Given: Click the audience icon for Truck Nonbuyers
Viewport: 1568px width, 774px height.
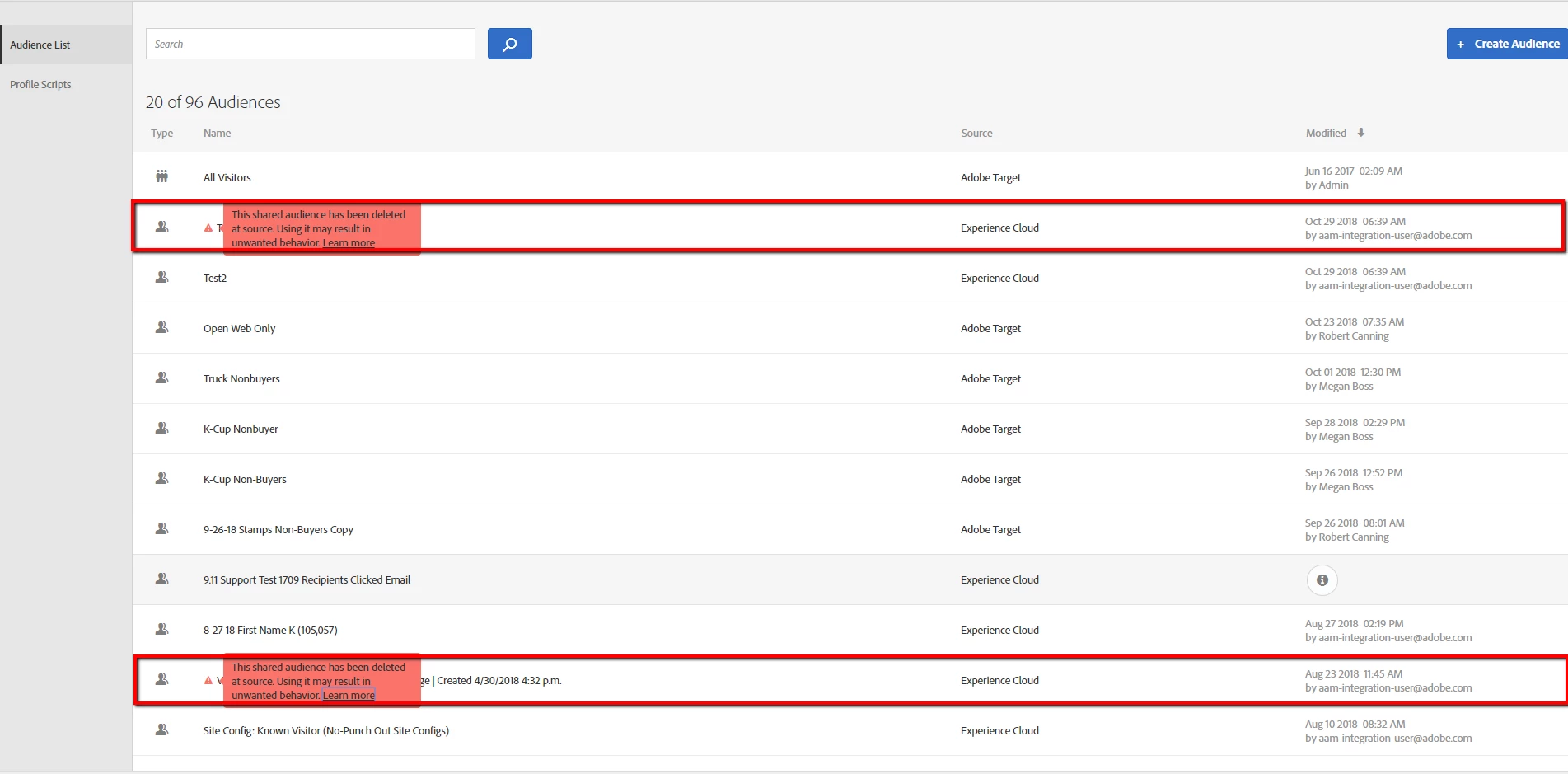Looking at the screenshot, I should (x=162, y=378).
